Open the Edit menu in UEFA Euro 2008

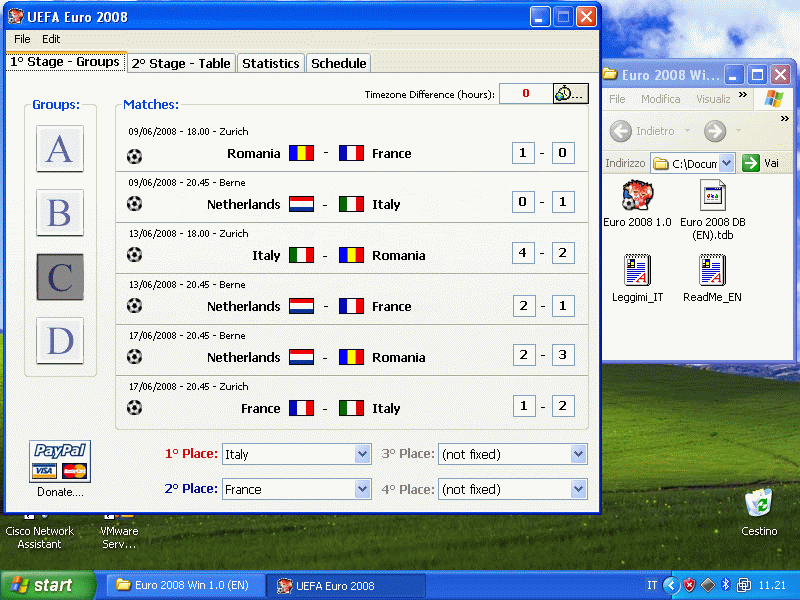(x=51, y=39)
